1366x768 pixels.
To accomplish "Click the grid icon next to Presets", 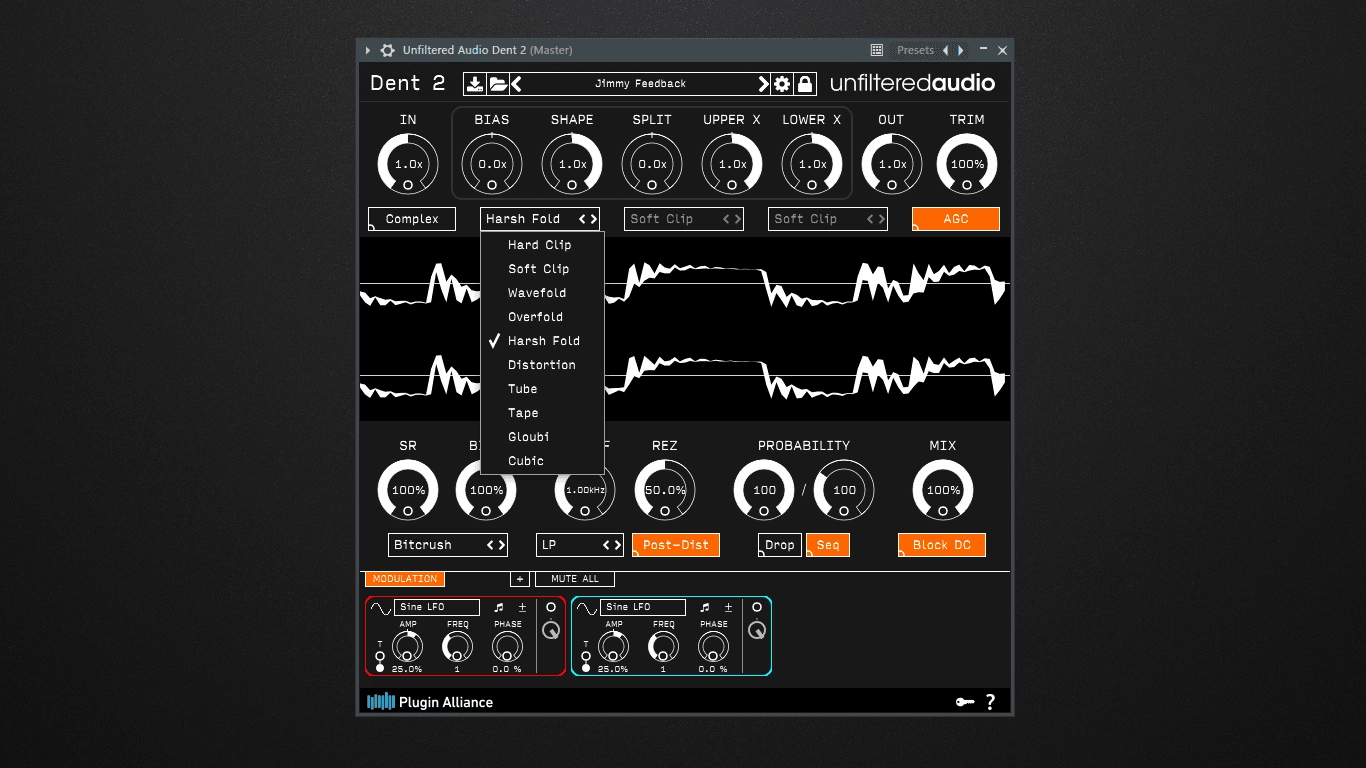I will coord(877,50).
